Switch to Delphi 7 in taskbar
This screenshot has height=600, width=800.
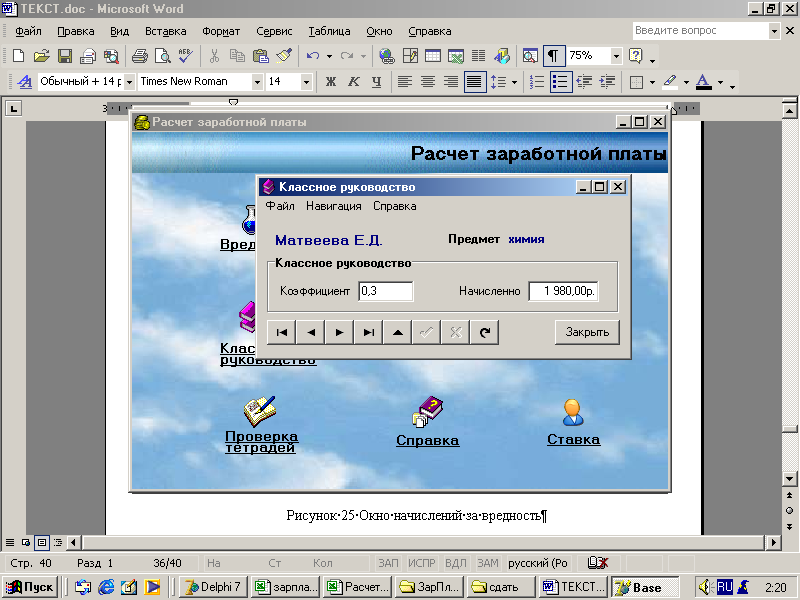[213, 587]
